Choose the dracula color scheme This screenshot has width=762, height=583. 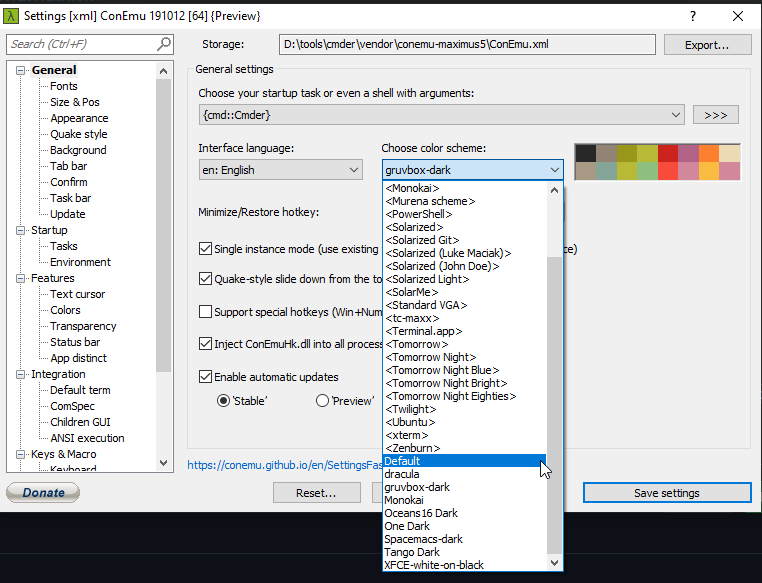465,474
